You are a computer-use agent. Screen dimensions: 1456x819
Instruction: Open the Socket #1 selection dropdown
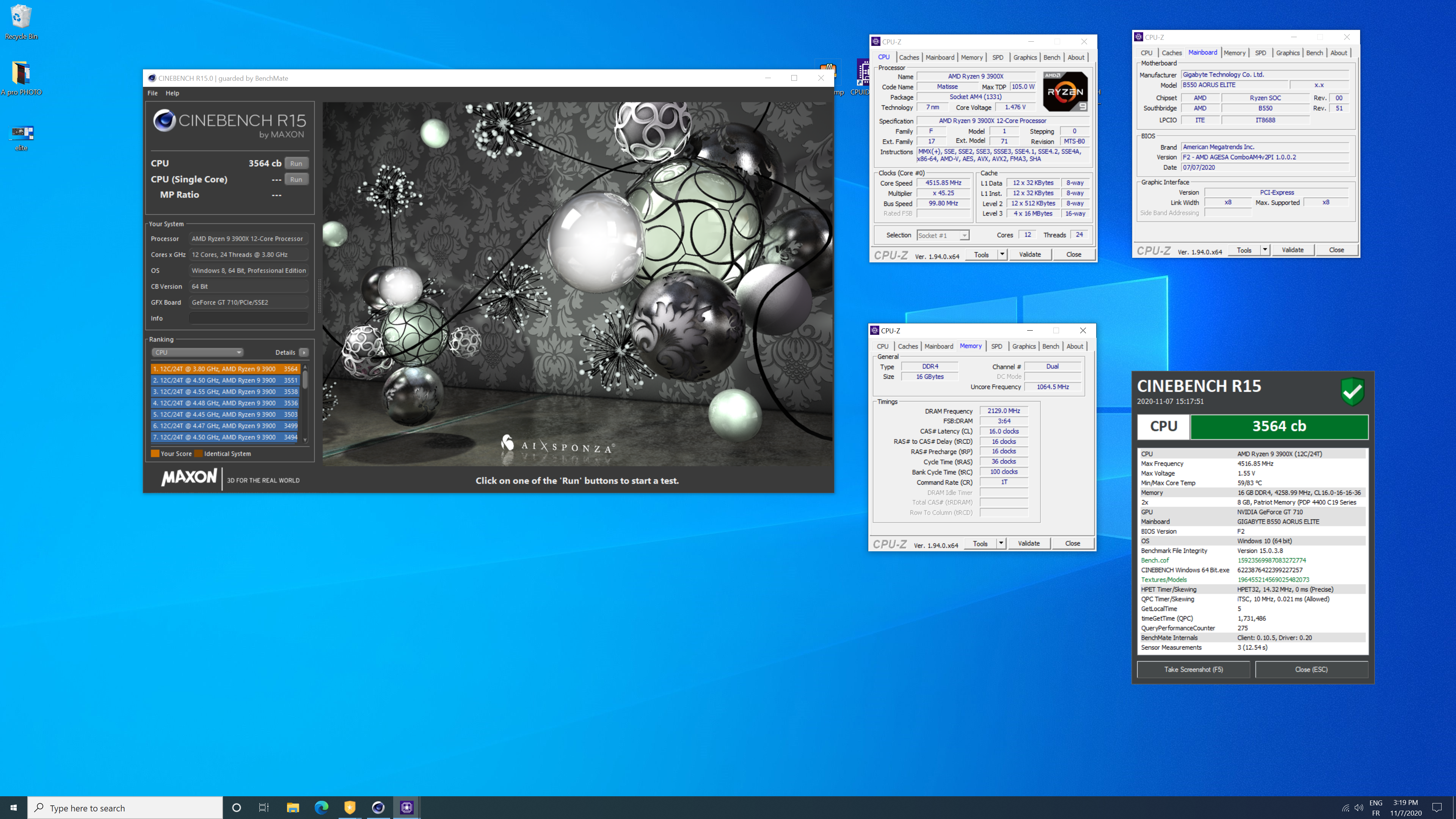(943, 235)
